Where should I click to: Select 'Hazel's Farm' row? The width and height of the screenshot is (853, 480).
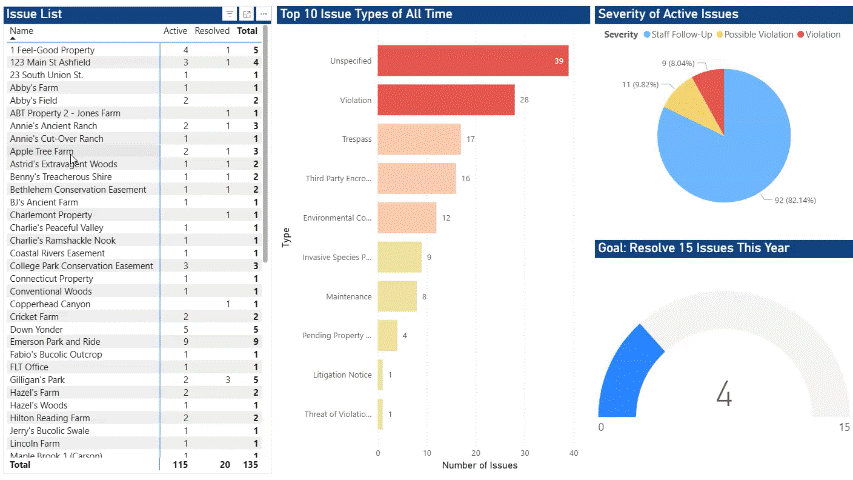click(134, 392)
